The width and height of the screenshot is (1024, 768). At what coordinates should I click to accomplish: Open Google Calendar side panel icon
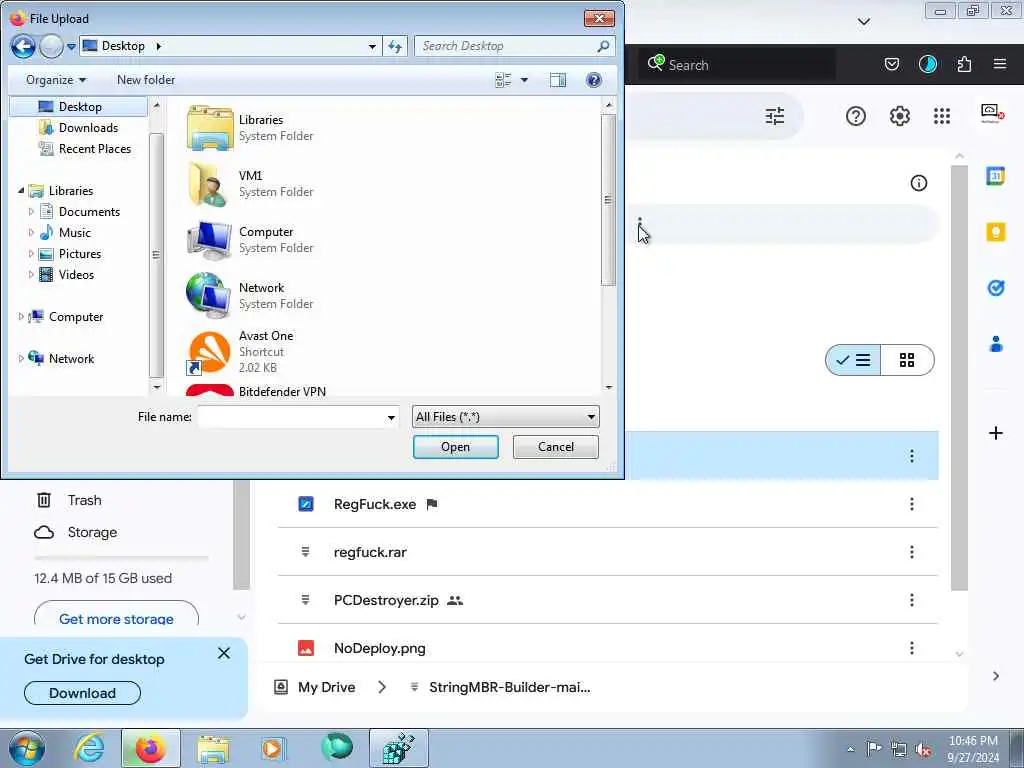coord(995,176)
